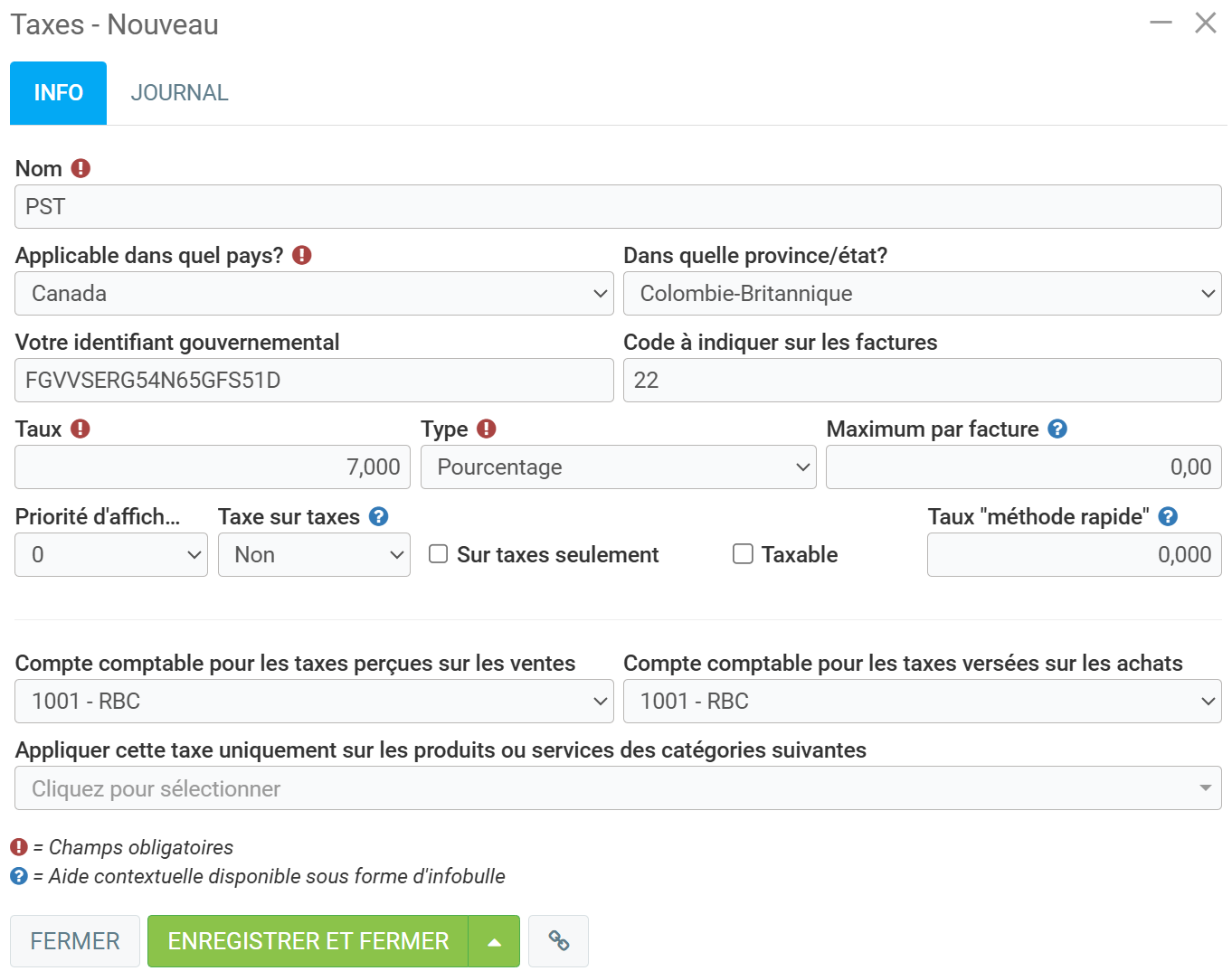Screen dimensions: 1232x971
Task: Click help icon next to Maximum par facture
Action: (1057, 429)
